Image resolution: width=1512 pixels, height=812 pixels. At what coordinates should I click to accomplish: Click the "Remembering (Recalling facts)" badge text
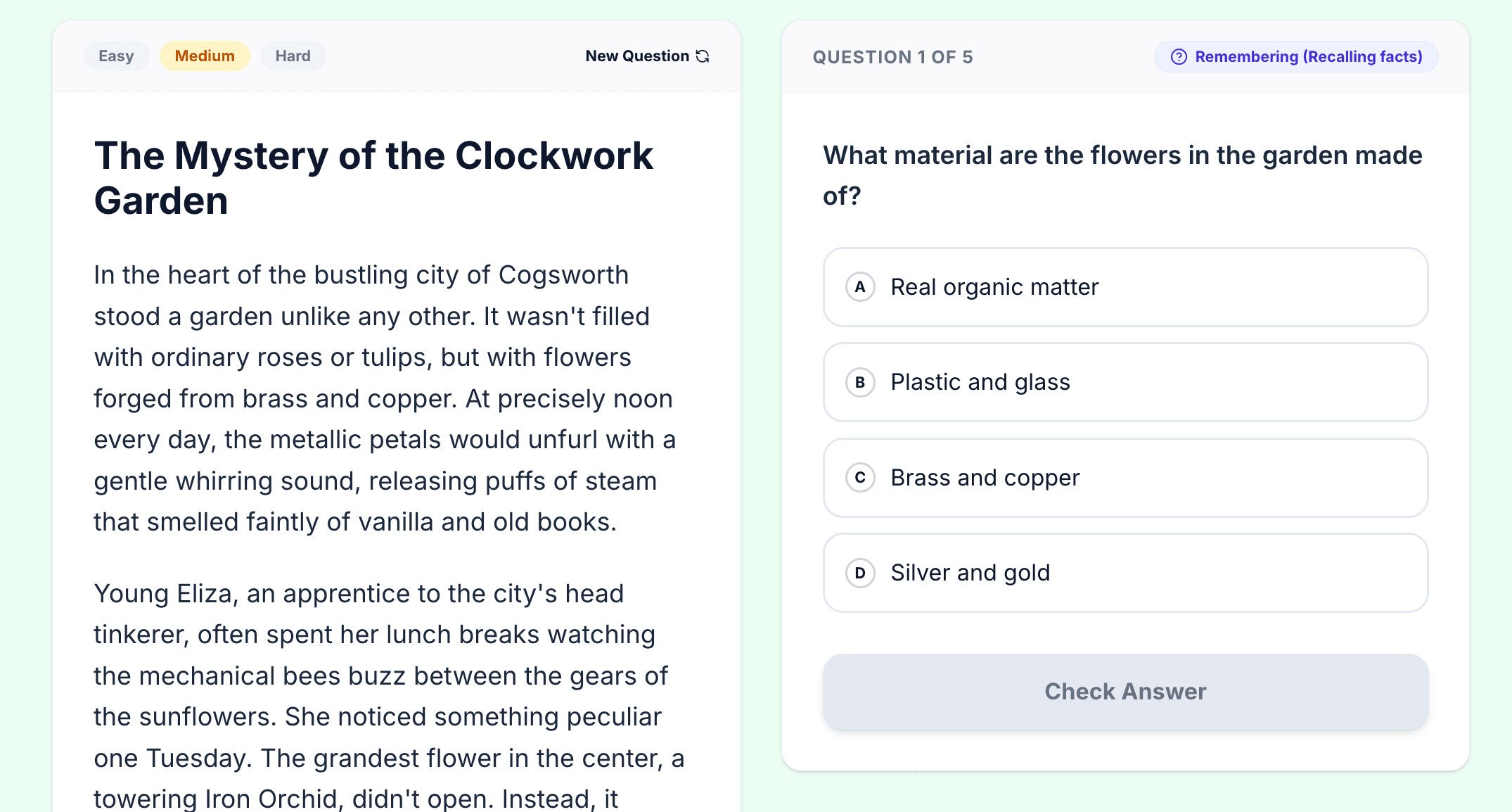point(1308,57)
